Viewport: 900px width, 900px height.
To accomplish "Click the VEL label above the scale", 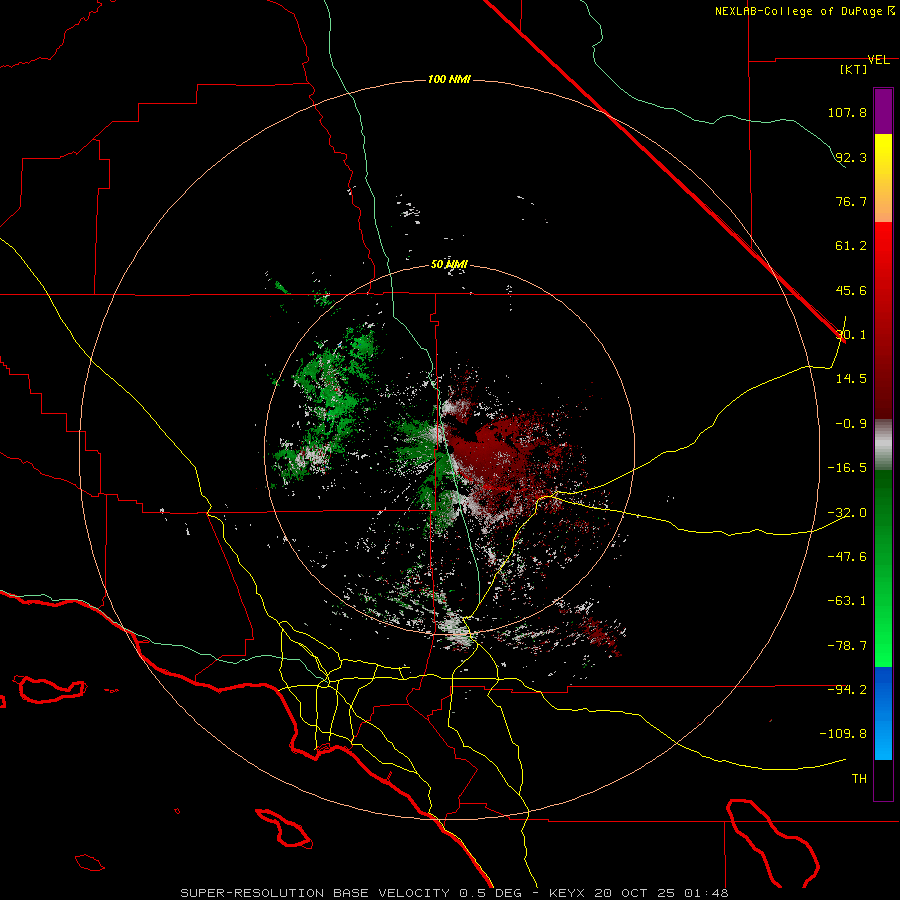I will pos(879,60).
